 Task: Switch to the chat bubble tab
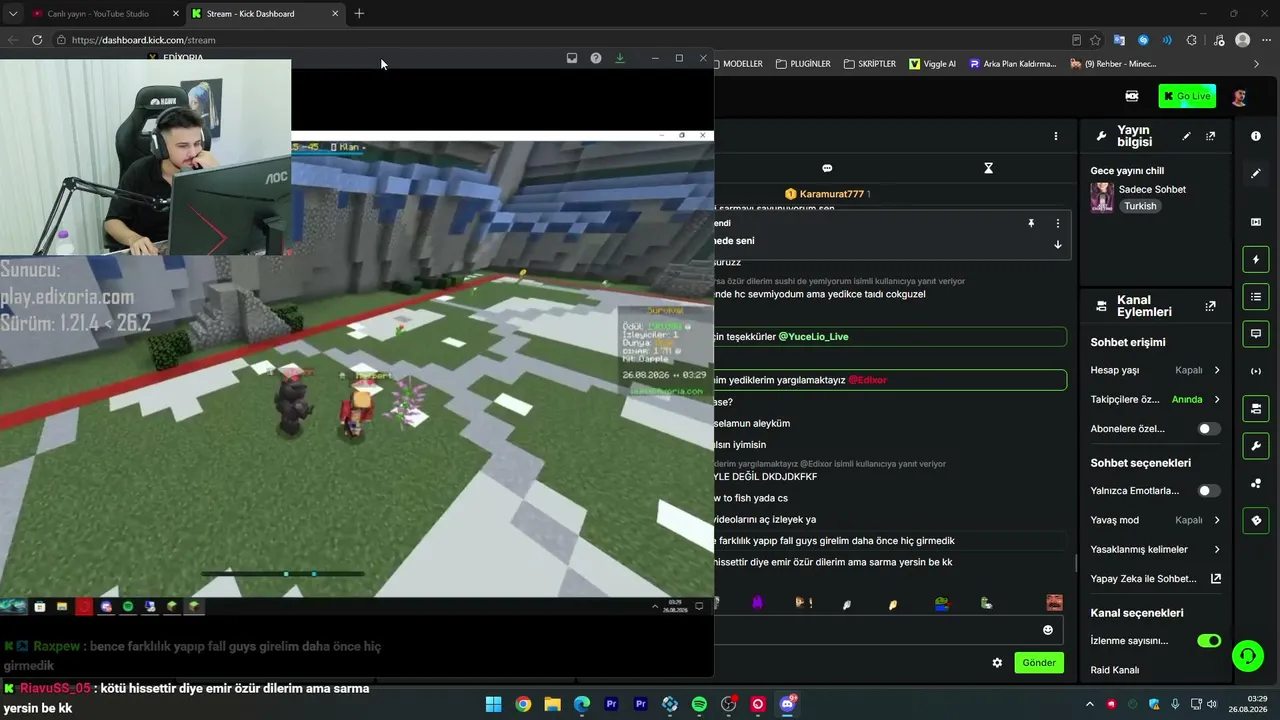[827, 168]
